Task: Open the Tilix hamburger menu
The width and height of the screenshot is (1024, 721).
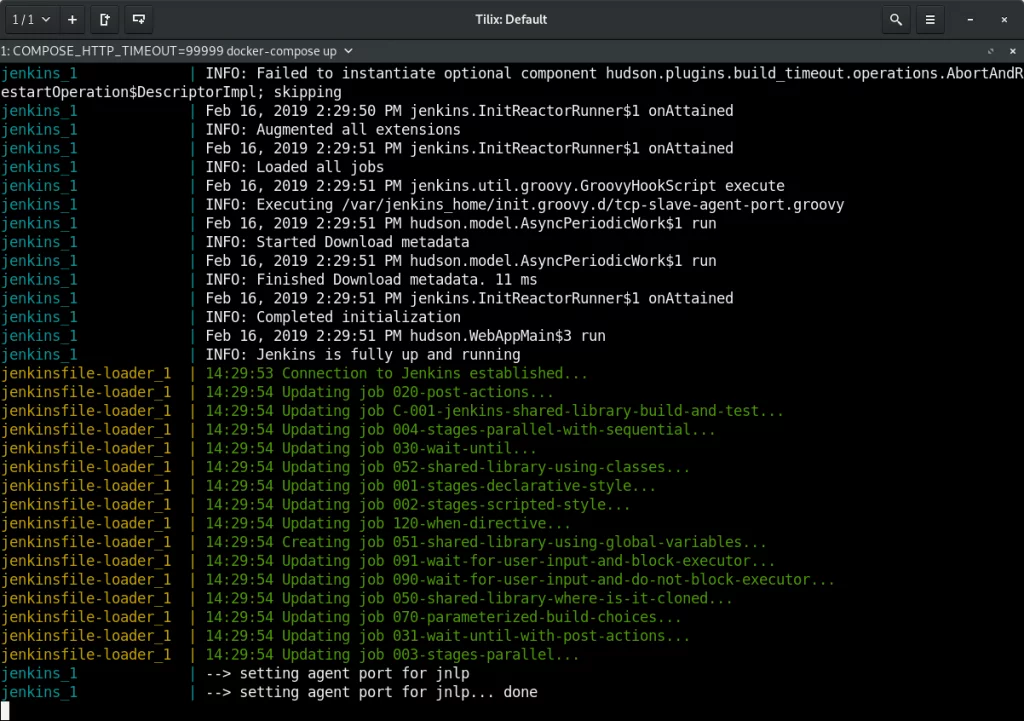Action: (x=930, y=20)
